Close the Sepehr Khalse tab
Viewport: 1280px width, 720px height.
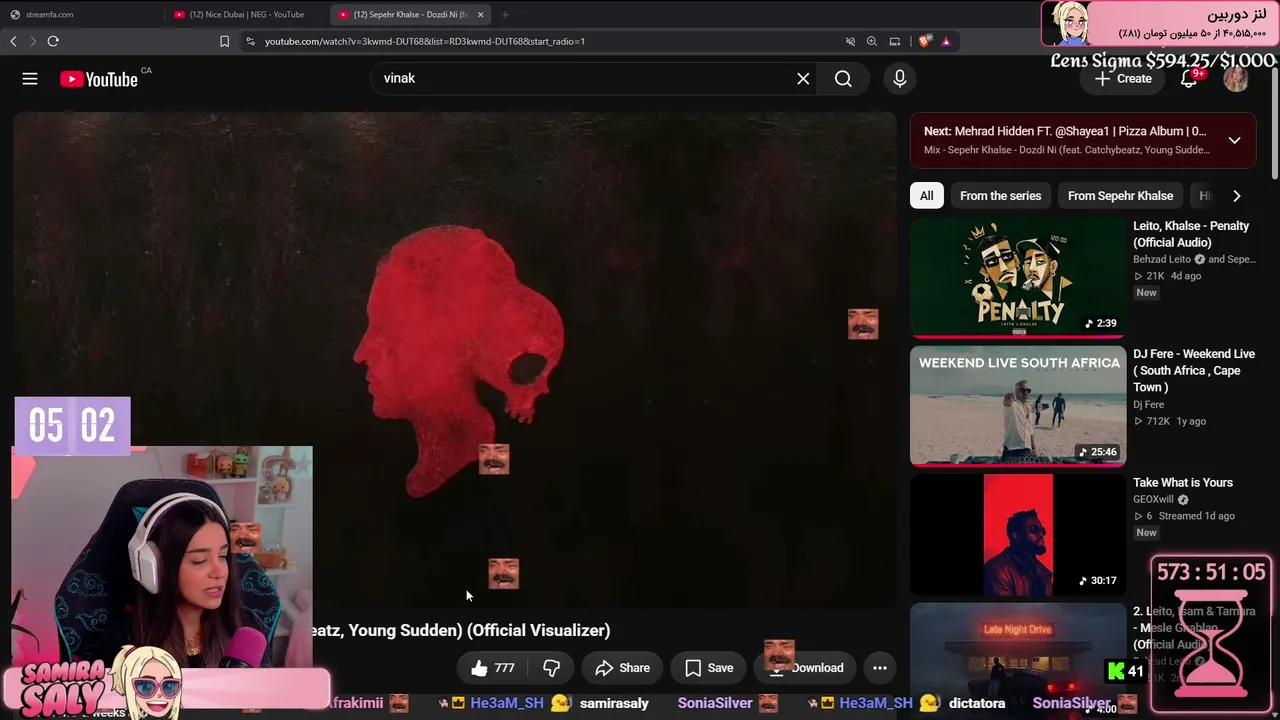(x=481, y=14)
